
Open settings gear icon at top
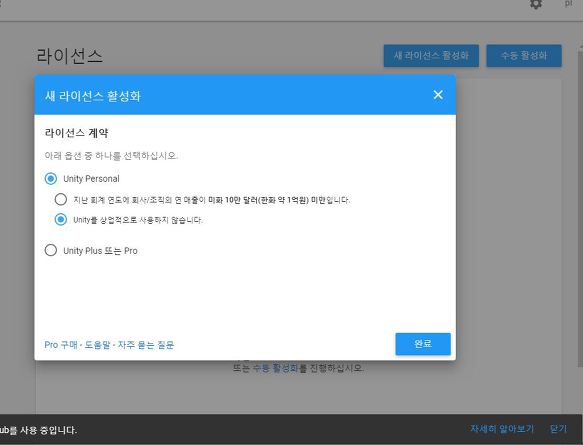coord(536,4)
